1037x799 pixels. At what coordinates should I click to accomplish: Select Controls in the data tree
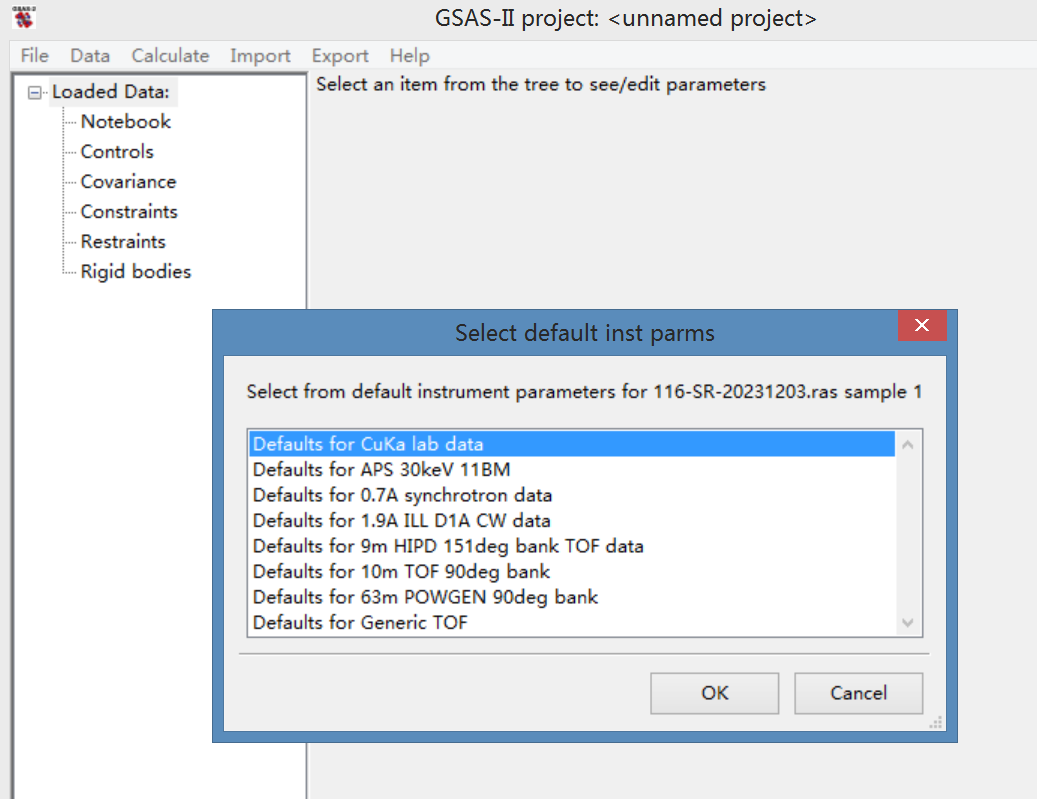pyautogui.click(x=117, y=152)
